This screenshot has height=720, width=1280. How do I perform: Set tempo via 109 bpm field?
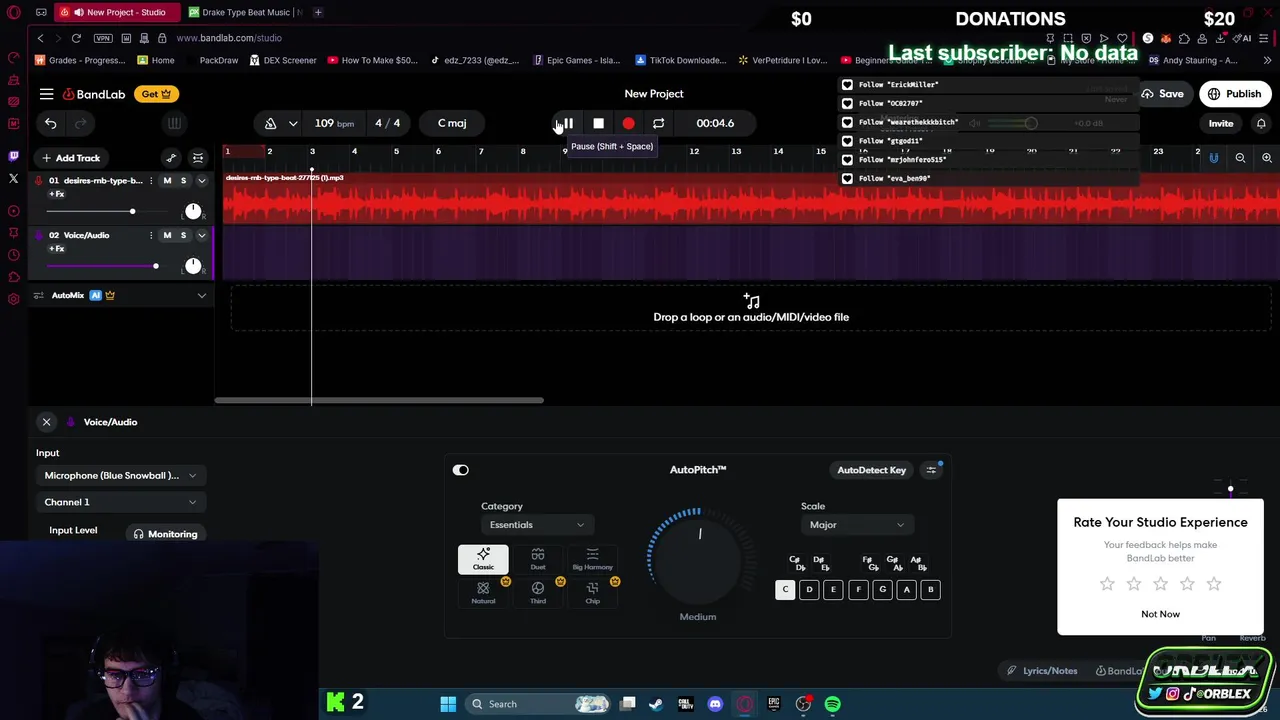click(x=334, y=123)
